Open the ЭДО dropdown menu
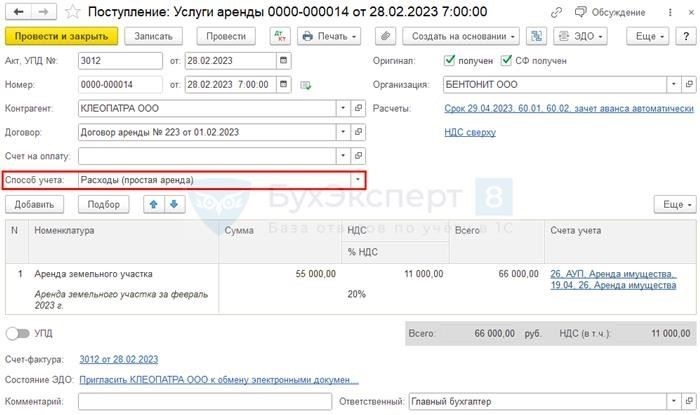Screen dimensions: 700x415 pos(580,36)
